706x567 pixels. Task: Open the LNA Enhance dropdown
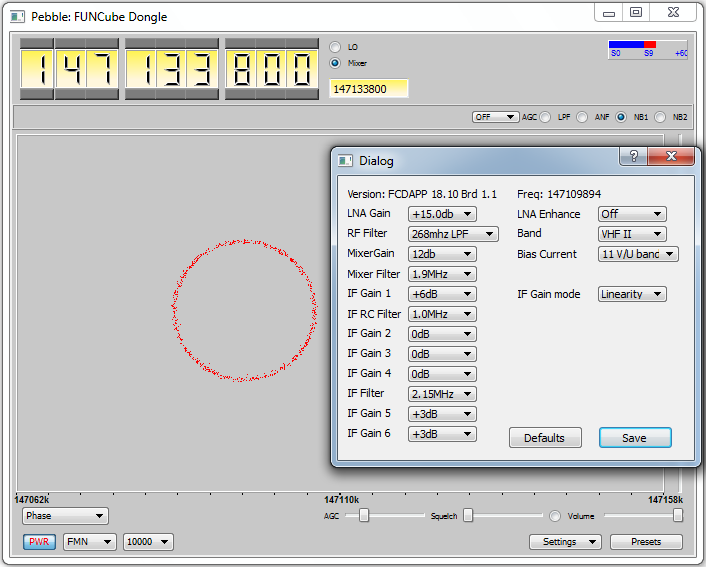click(632, 214)
